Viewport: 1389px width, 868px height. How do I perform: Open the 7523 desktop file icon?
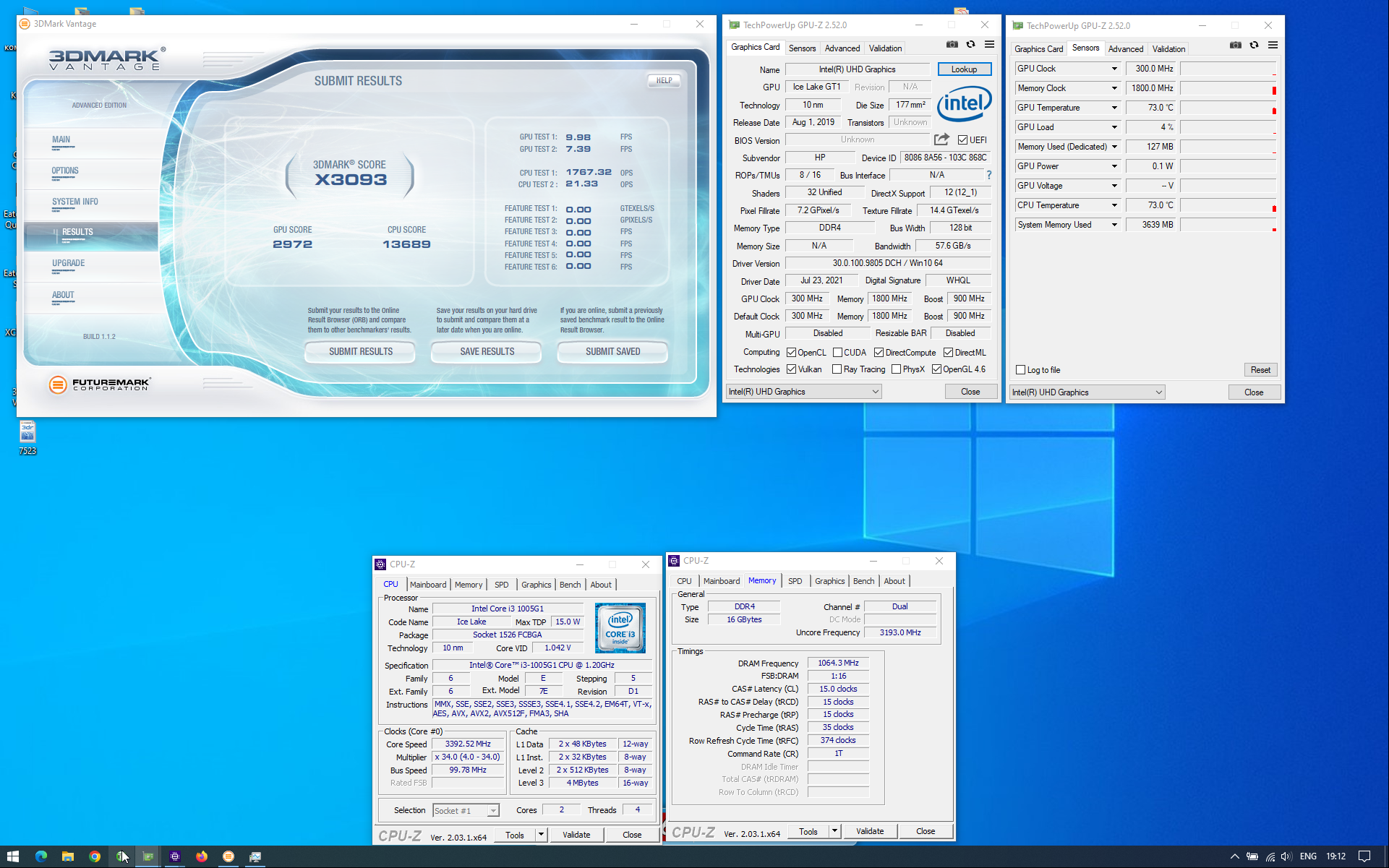point(27,438)
